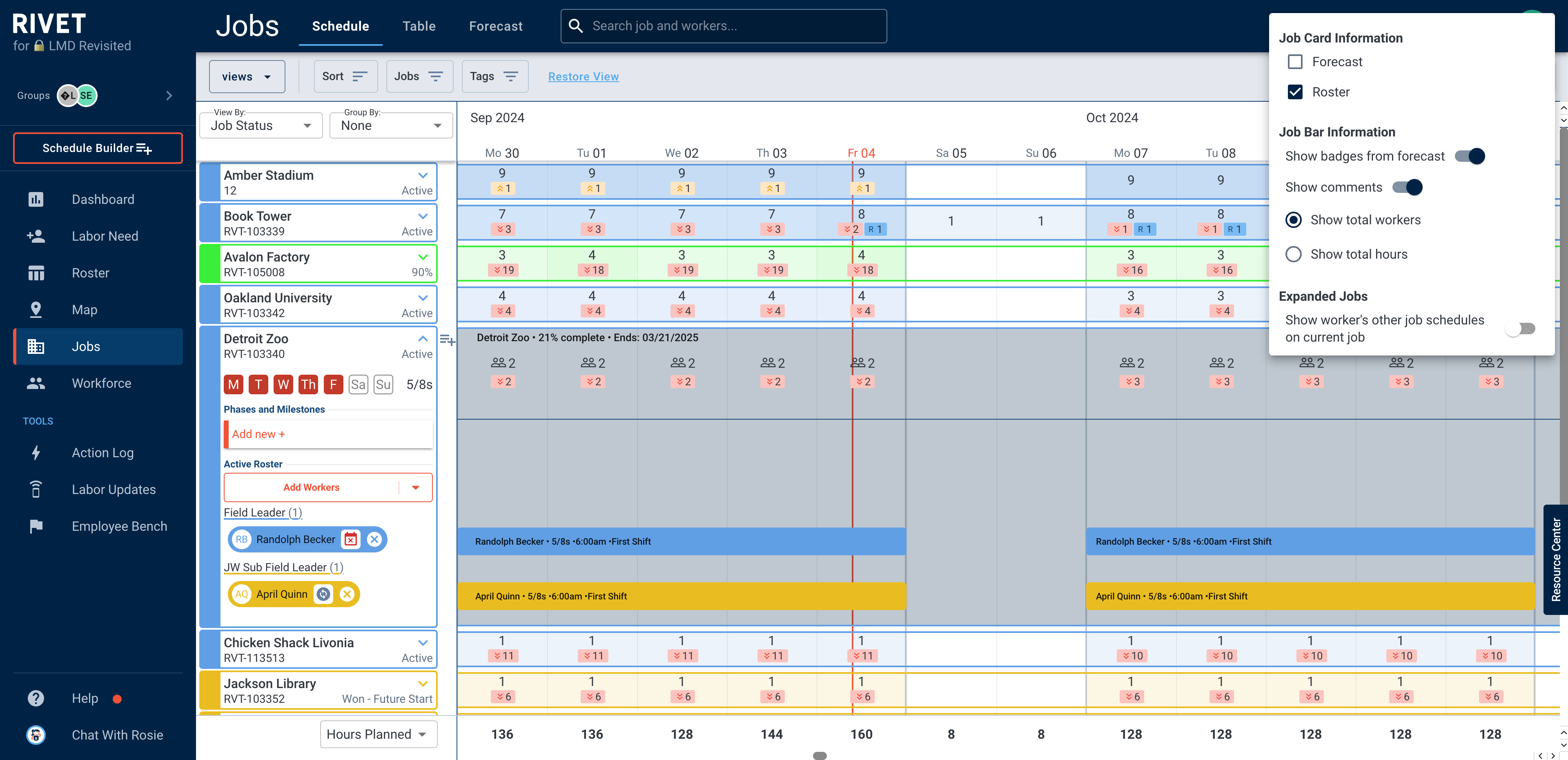Viewport: 1568px width, 760px height.
Task: Open the views dropdown
Action: (247, 76)
